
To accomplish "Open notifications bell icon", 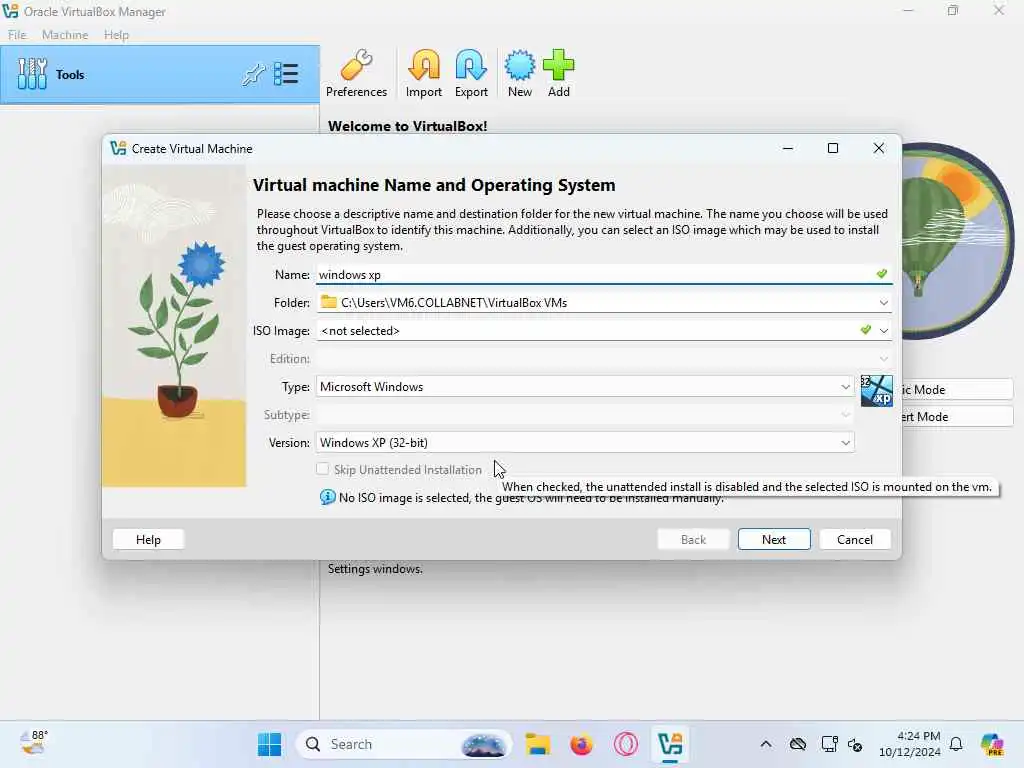I will [955, 744].
